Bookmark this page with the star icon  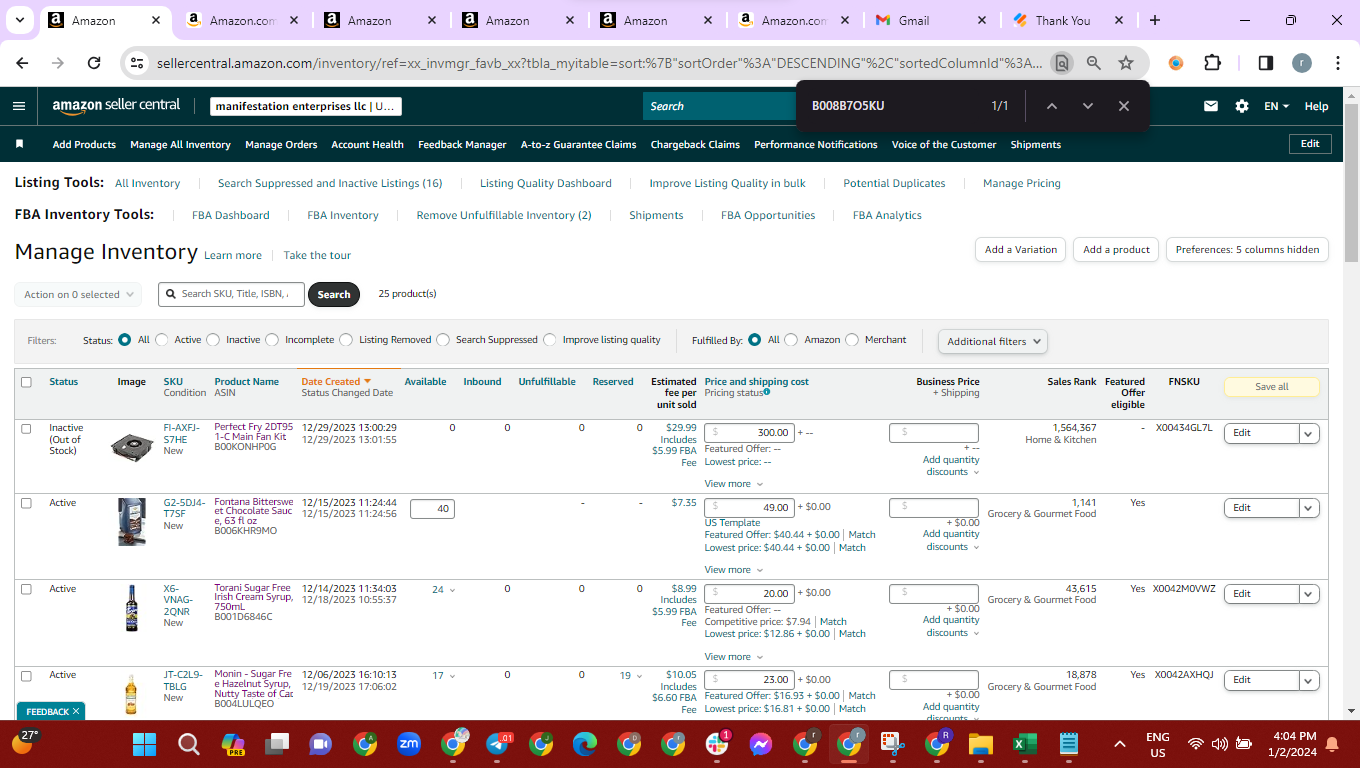coord(1126,63)
